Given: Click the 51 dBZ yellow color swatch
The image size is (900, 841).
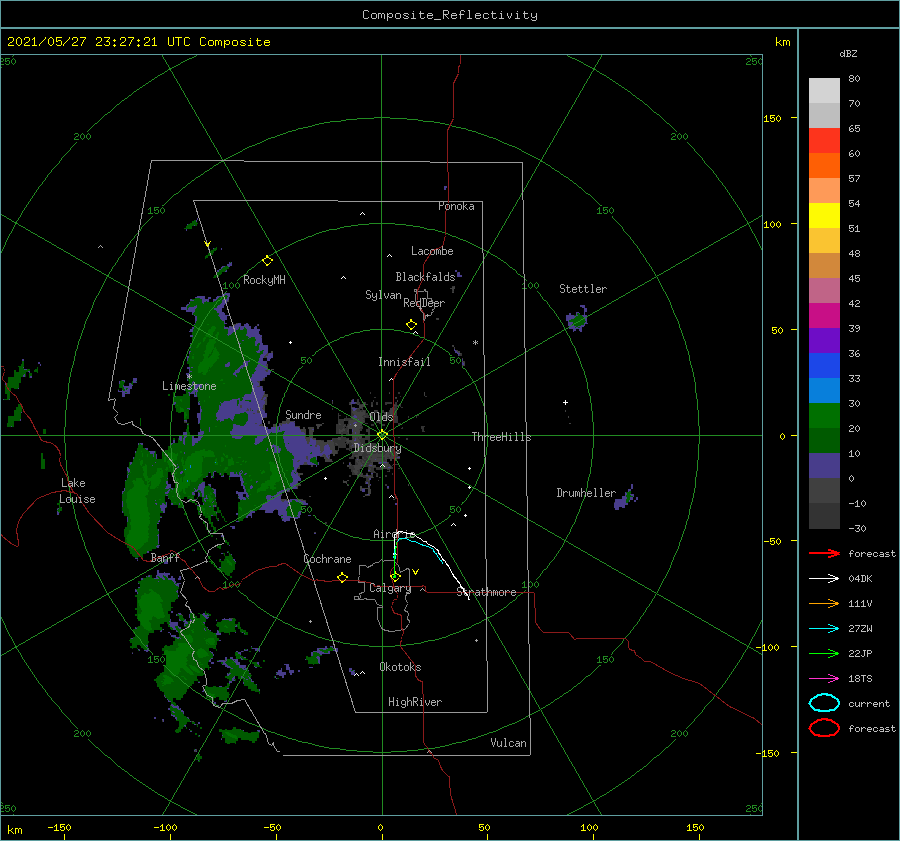Looking at the screenshot, I should 824,215.
